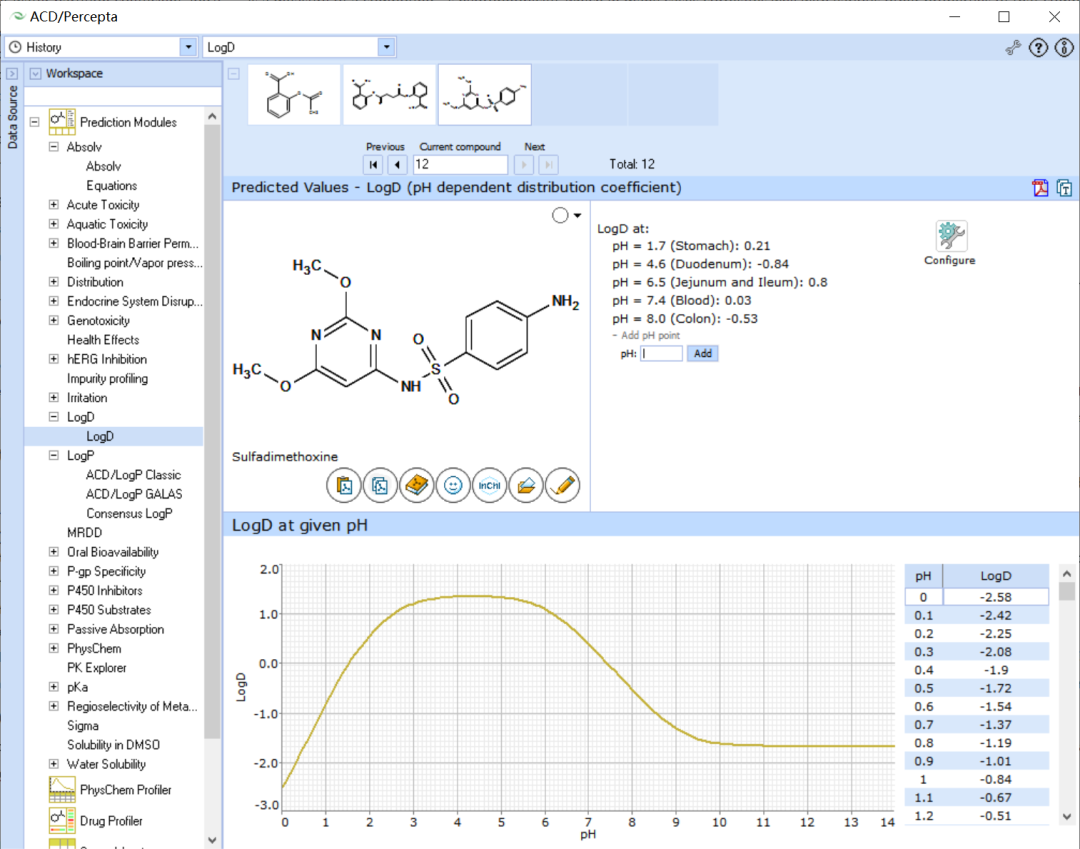The width and height of the screenshot is (1080, 849).
Task: Click the smiley SMILES icon button
Action: (453, 485)
